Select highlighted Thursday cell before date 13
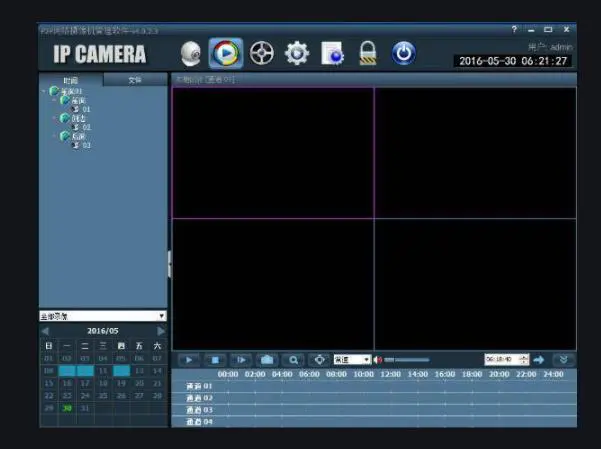This screenshot has height=449, width=601. (122, 371)
